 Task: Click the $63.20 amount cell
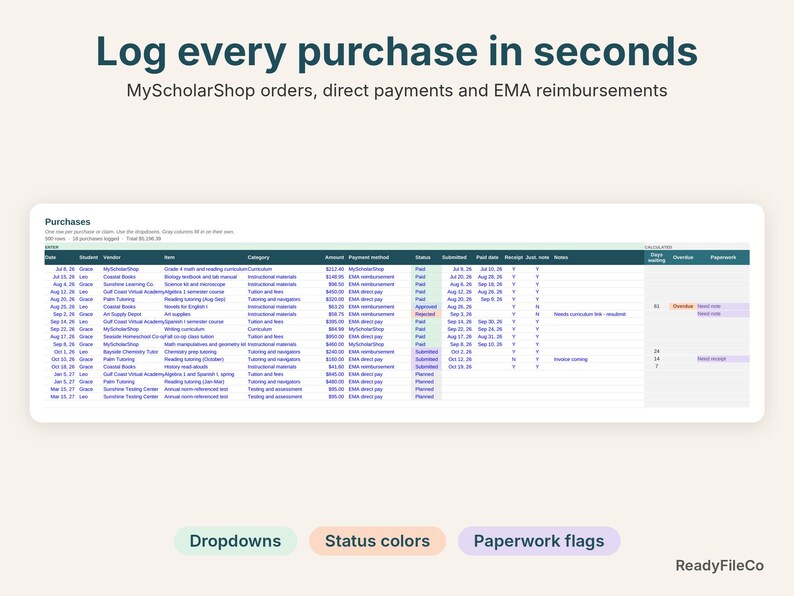pyautogui.click(x=336, y=307)
